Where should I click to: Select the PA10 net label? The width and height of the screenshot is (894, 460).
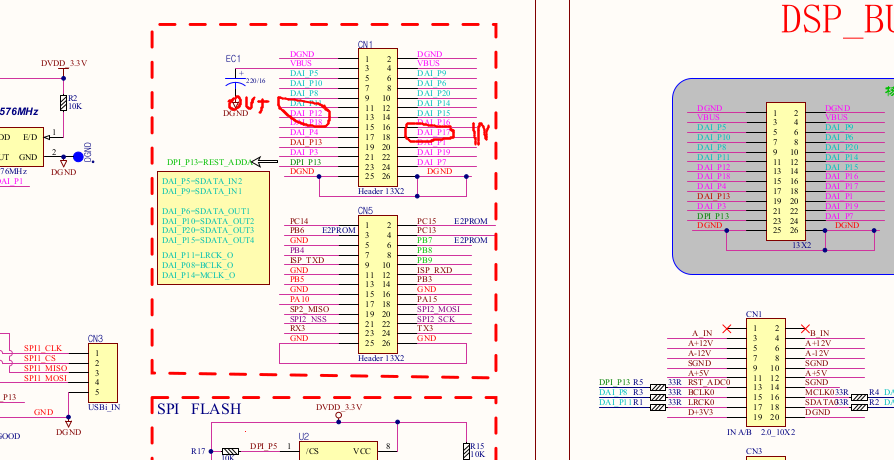(x=299, y=299)
